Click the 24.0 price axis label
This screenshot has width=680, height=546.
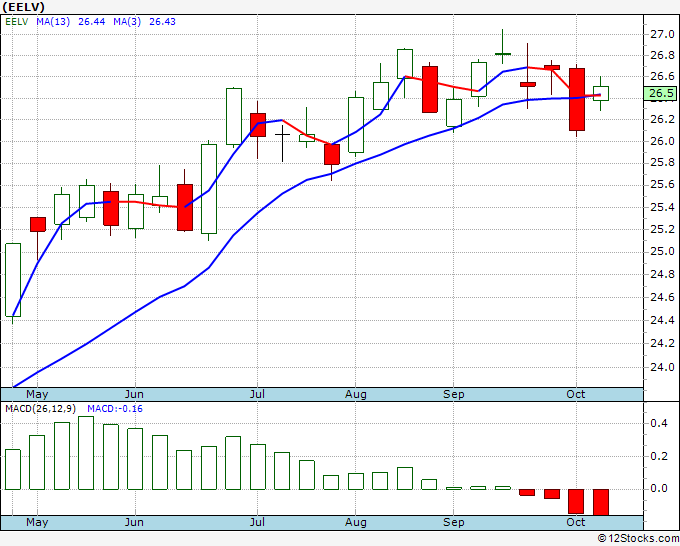(x=662, y=368)
